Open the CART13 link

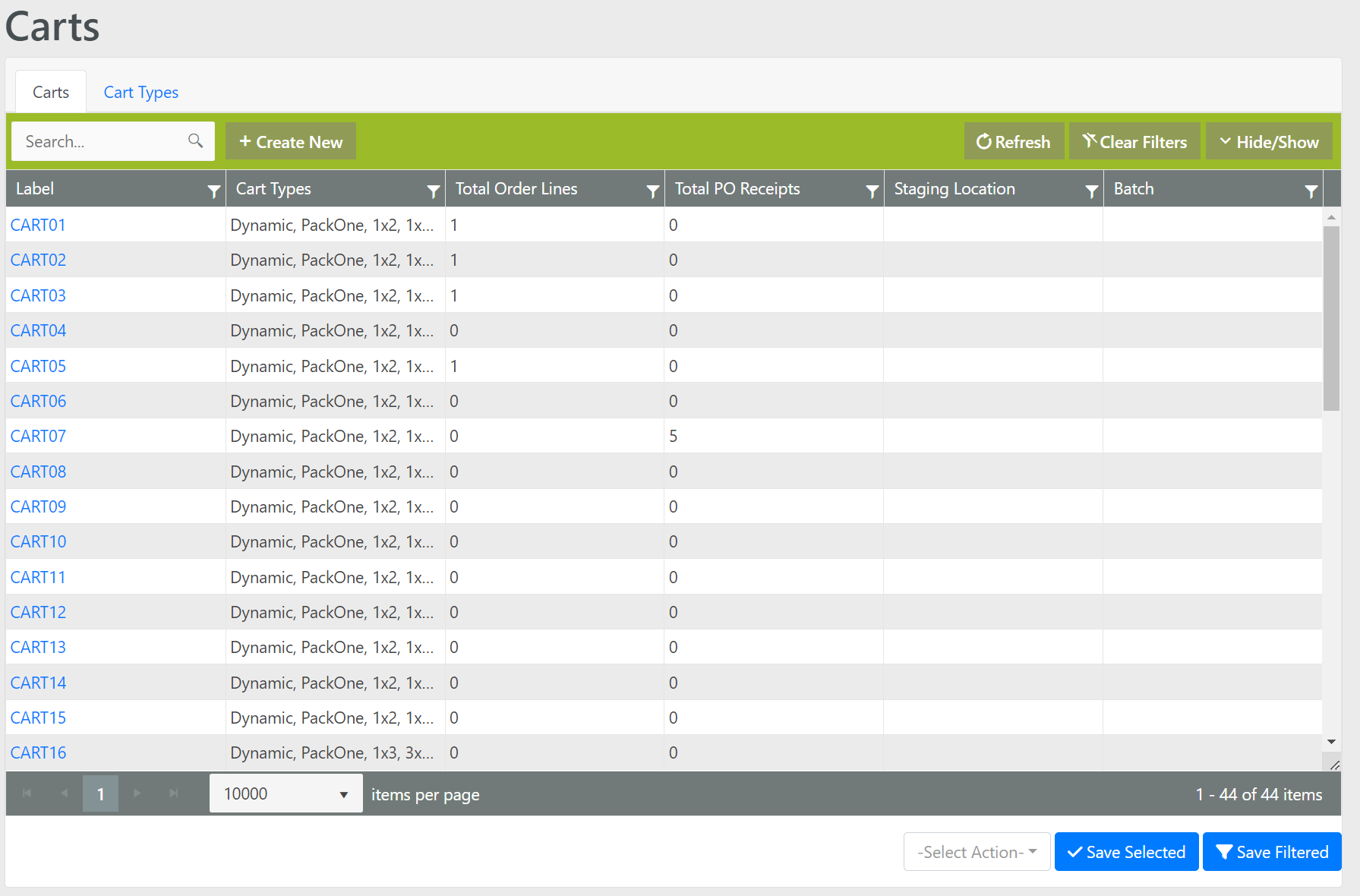coord(38,647)
